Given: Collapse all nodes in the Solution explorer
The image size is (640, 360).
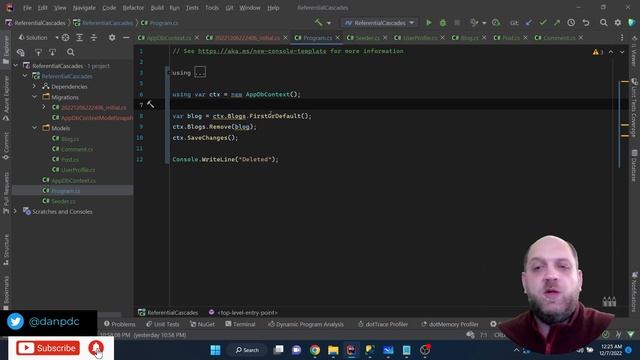Looking at the screenshot, I should click(93, 38).
